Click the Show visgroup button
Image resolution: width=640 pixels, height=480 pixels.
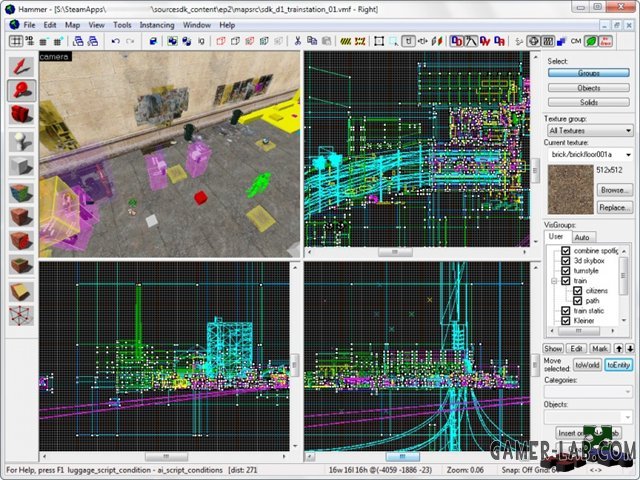(553, 349)
